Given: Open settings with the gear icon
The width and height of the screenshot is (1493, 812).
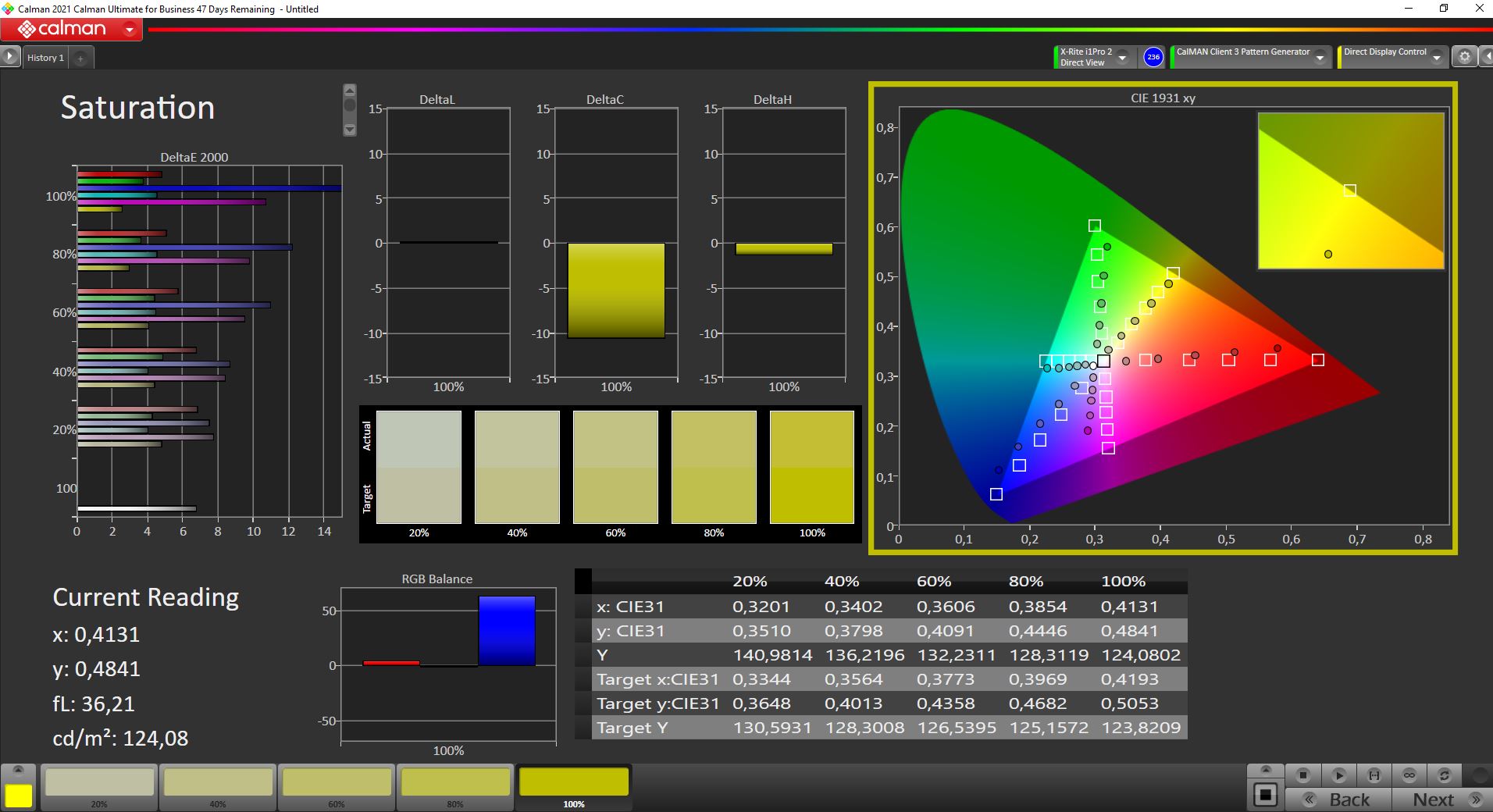Looking at the screenshot, I should [1465, 57].
